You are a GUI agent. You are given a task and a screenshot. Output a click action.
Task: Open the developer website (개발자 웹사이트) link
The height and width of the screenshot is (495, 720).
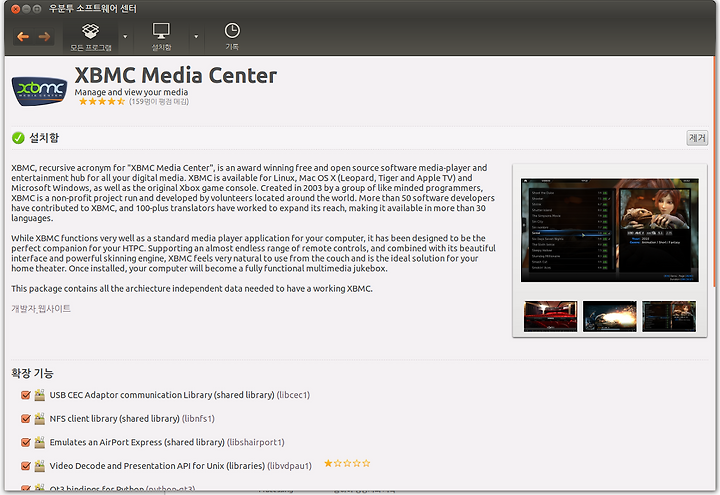click(41, 309)
